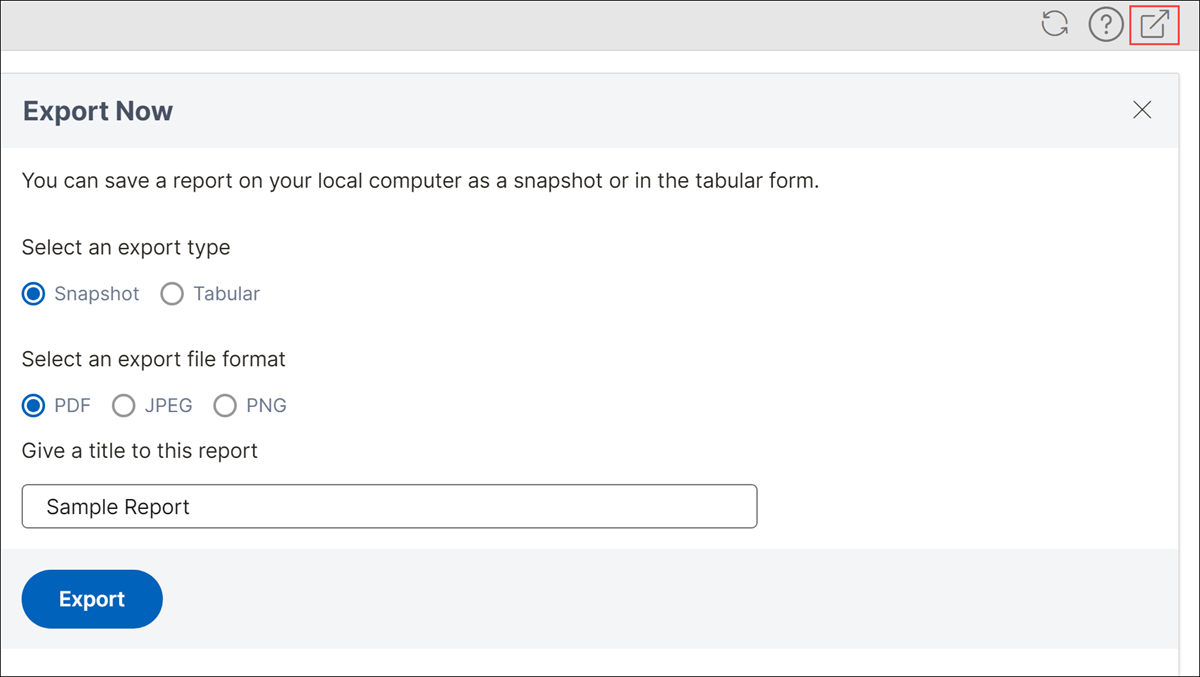Click the "Select an export file format" label

click(x=154, y=358)
